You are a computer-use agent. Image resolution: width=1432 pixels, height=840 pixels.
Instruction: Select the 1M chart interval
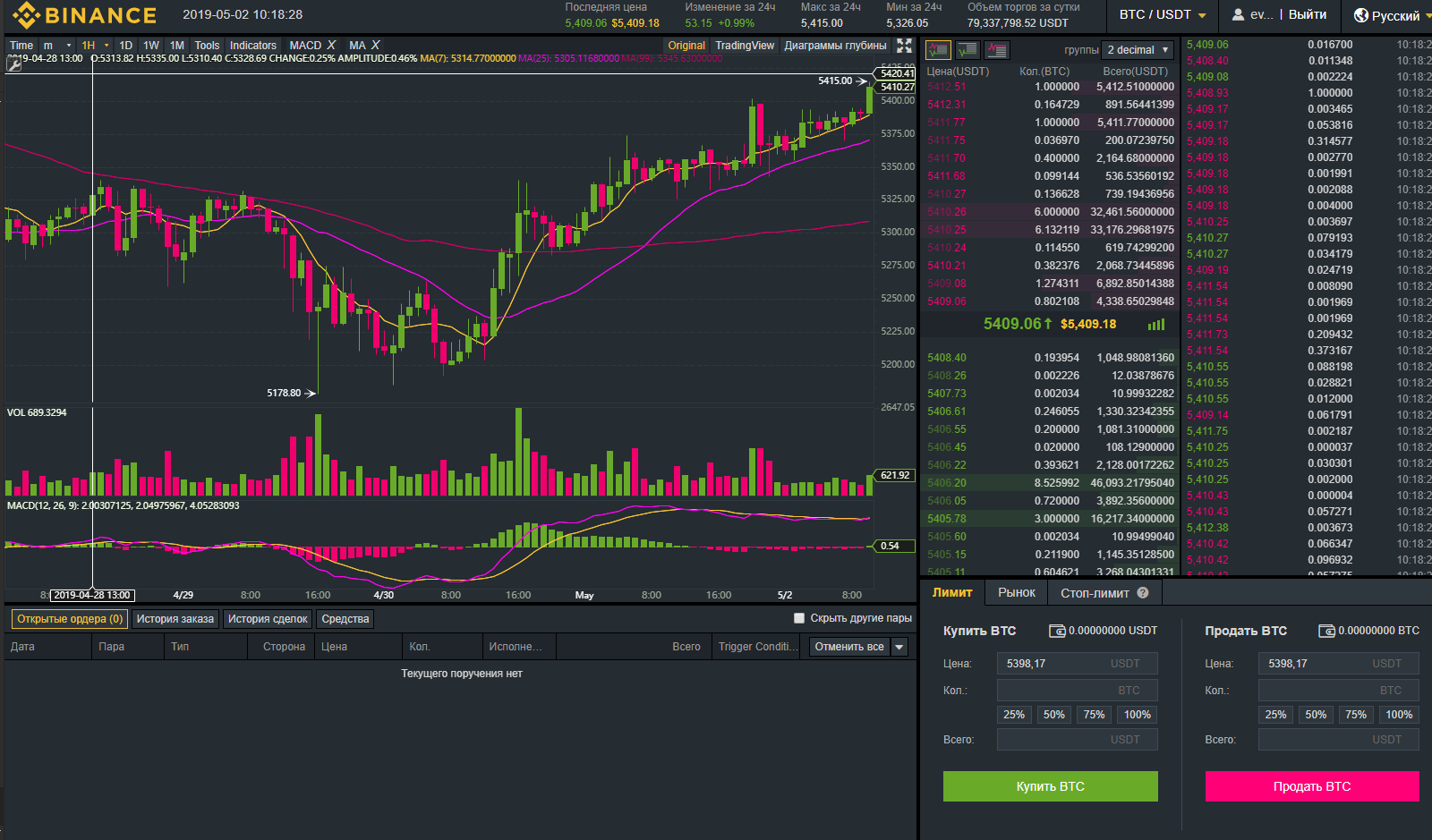pyautogui.click(x=177, y=46)
